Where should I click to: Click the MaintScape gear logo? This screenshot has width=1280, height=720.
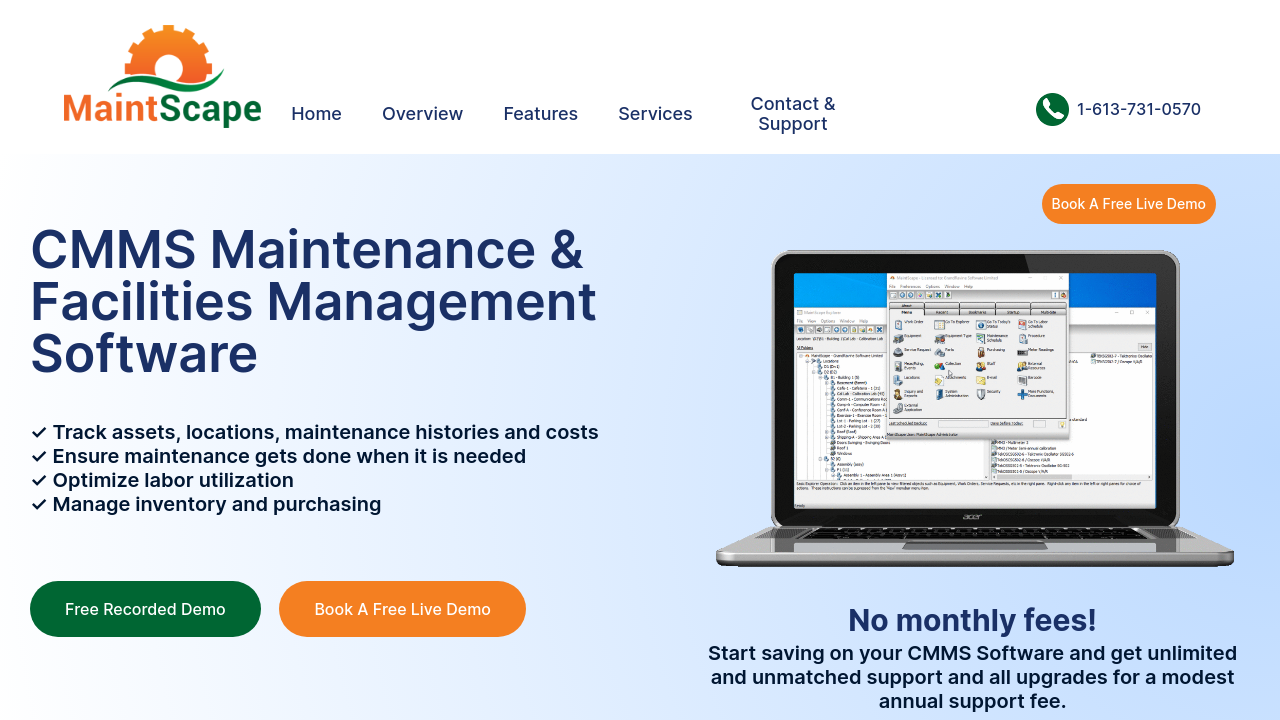click(162, 78)
